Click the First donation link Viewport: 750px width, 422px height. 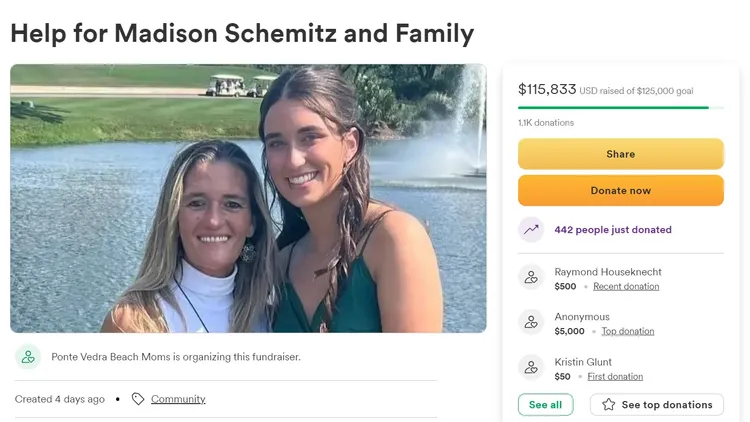tap(615, 377)
